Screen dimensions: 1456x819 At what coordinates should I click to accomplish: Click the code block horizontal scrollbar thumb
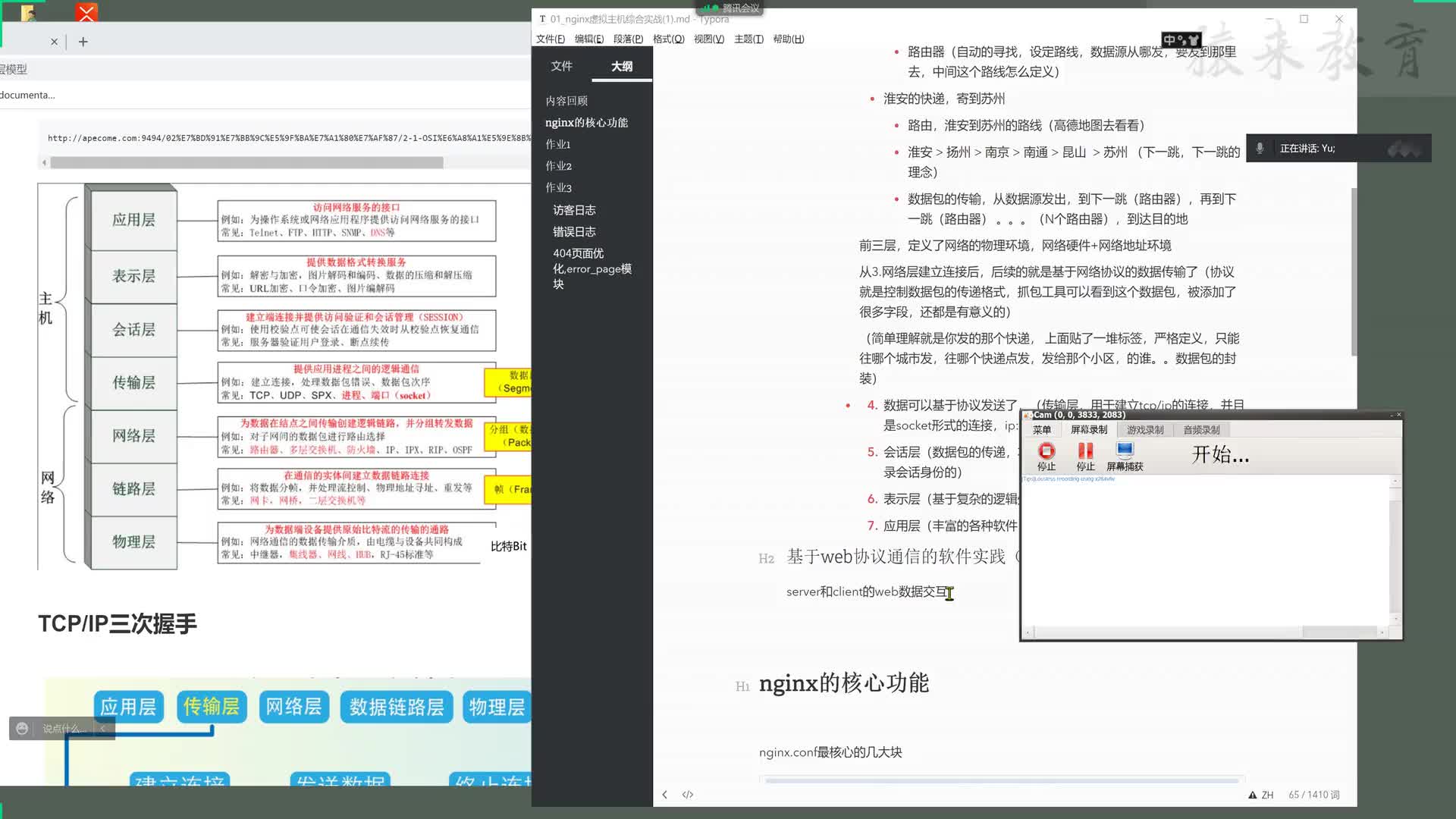pos(247,162)
